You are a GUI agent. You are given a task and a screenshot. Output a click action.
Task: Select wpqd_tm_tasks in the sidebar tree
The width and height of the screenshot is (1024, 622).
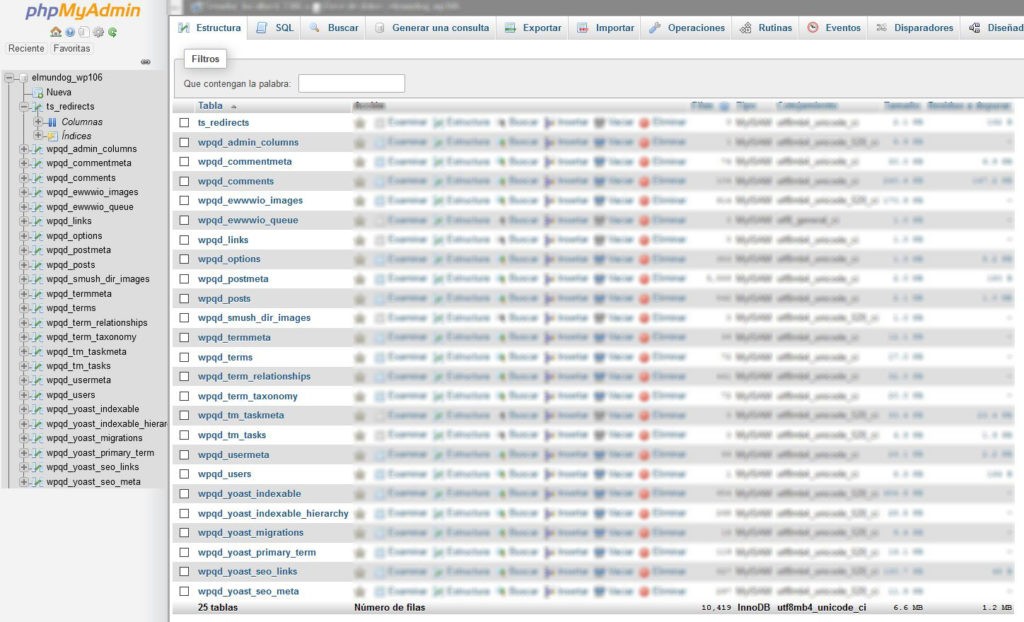78,366
